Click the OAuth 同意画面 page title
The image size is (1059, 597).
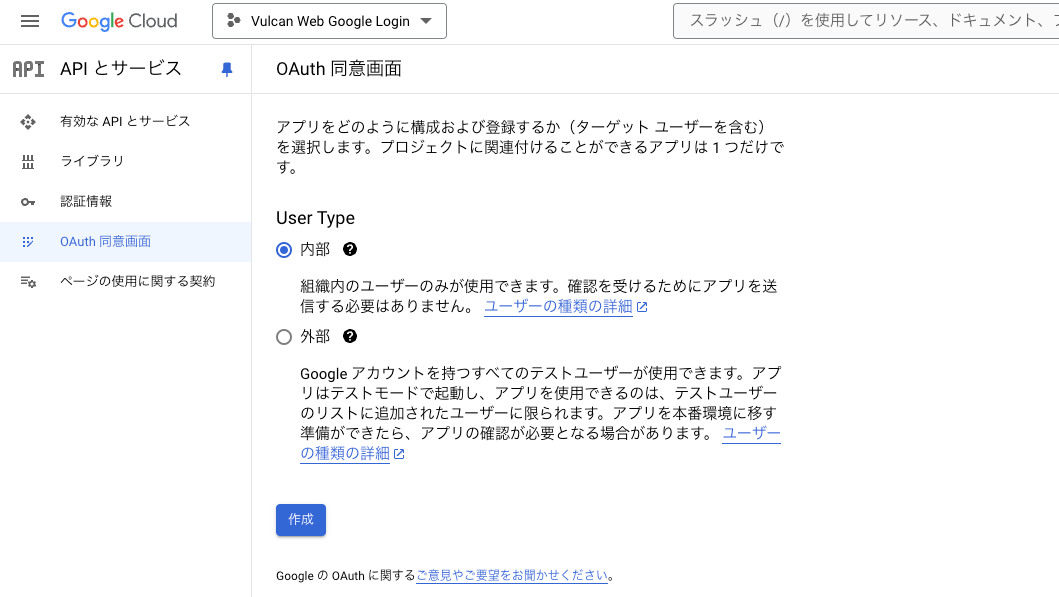pos(339,69)
